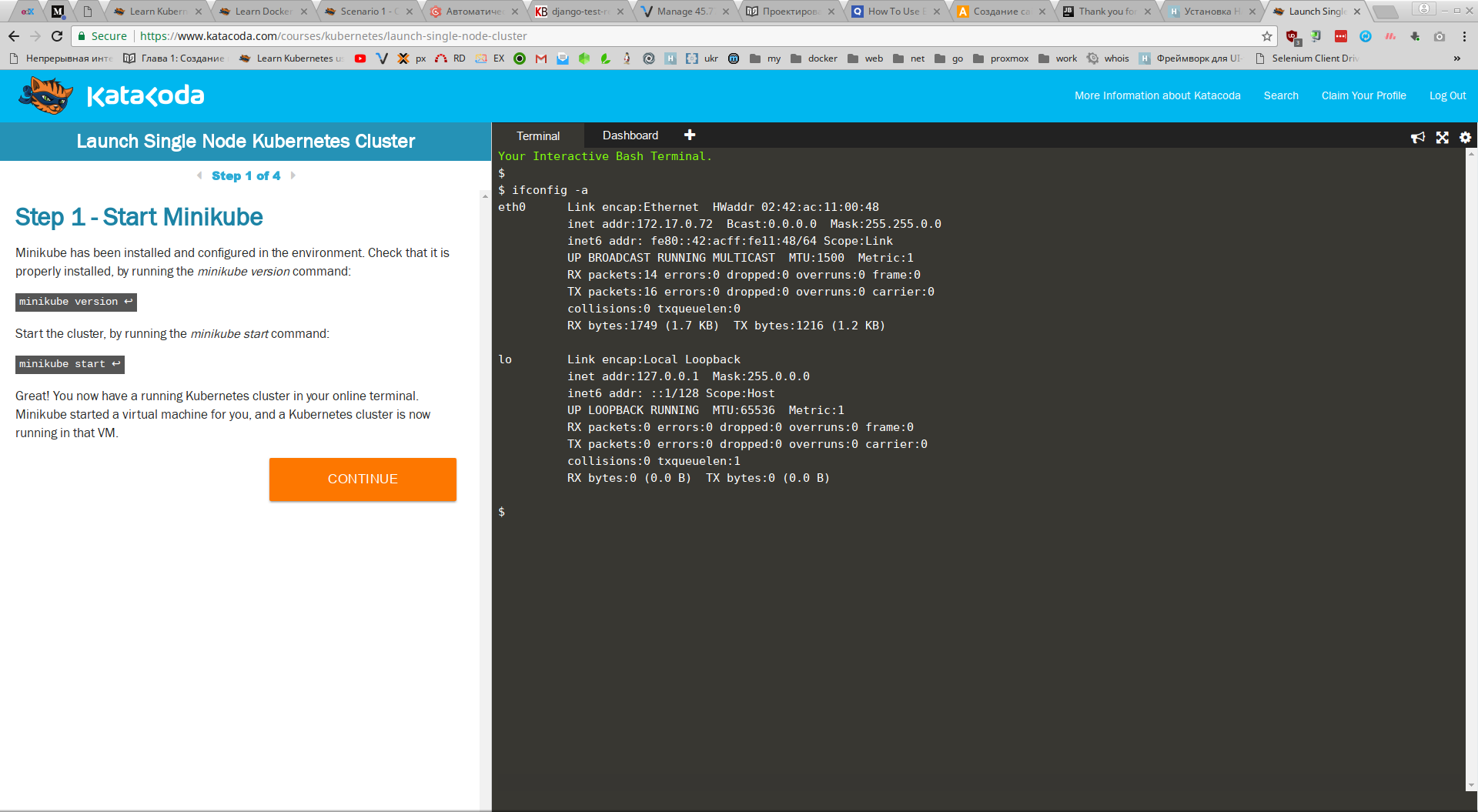The width and height of the screenshot is (1478, 812).
Task: Close the 'Learn Kubern' browser tab
Action: [x=199, y=12]
